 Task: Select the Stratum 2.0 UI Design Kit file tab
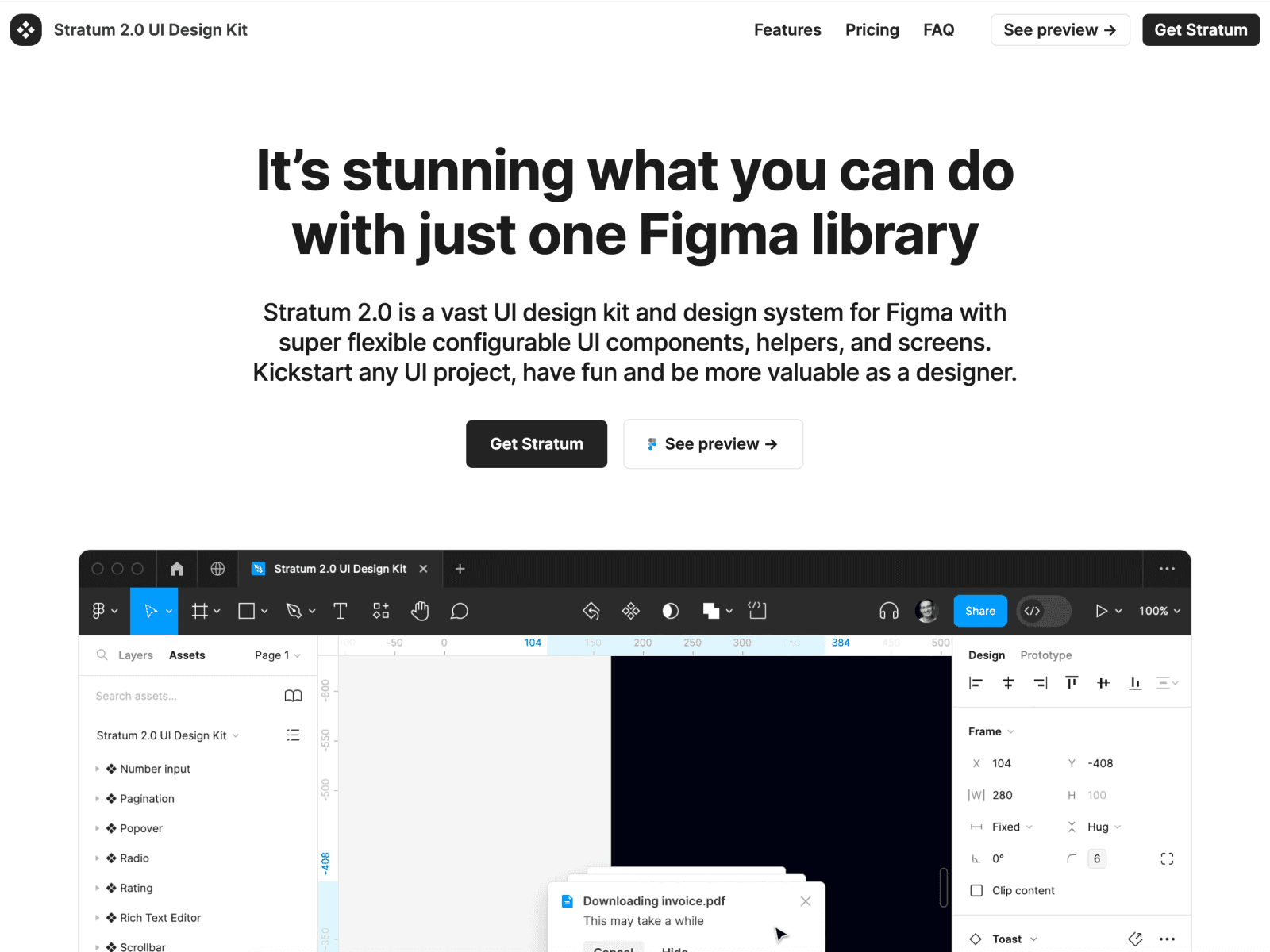[x=340, y=569]
